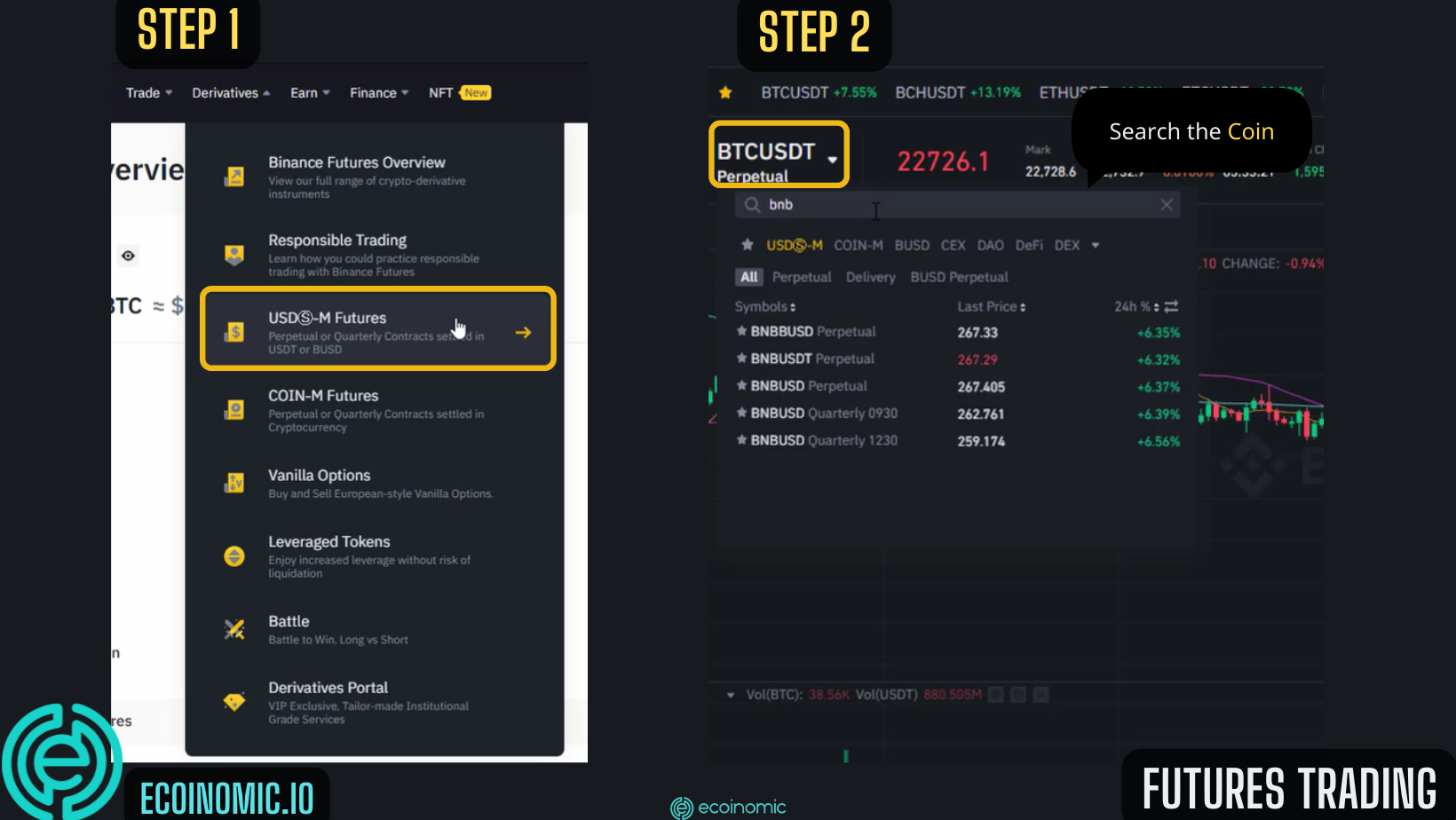Click the Derivatives Portal diamond icon
Viewport: 1456px width, 820px height.
234,702
